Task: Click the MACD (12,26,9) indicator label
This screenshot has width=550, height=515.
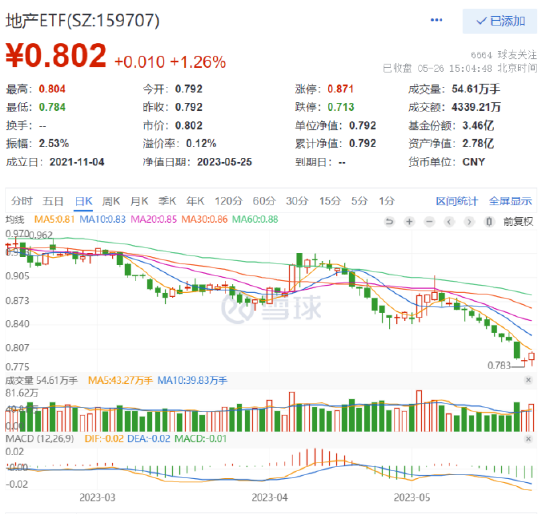Action: (x=40, y=439)
